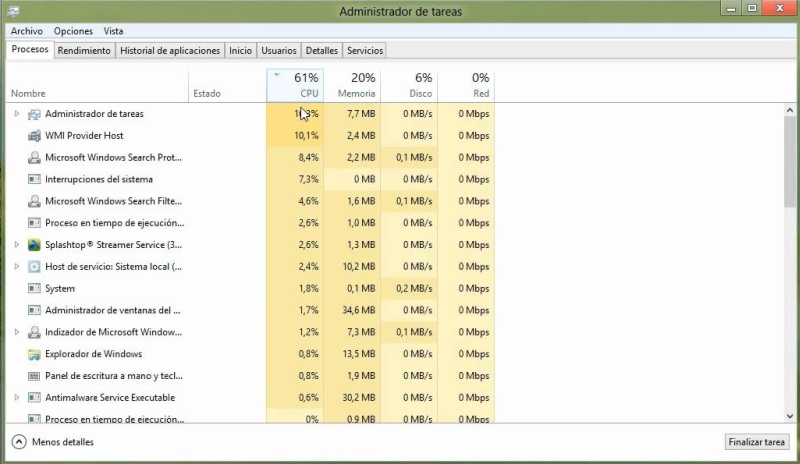
Task: Click the 34,6 MB memory value
Action: [x=359, y=310]
